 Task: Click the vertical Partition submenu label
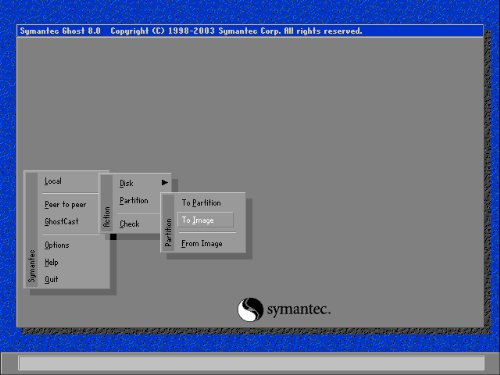pyautogui.click(x=168, y=232)
